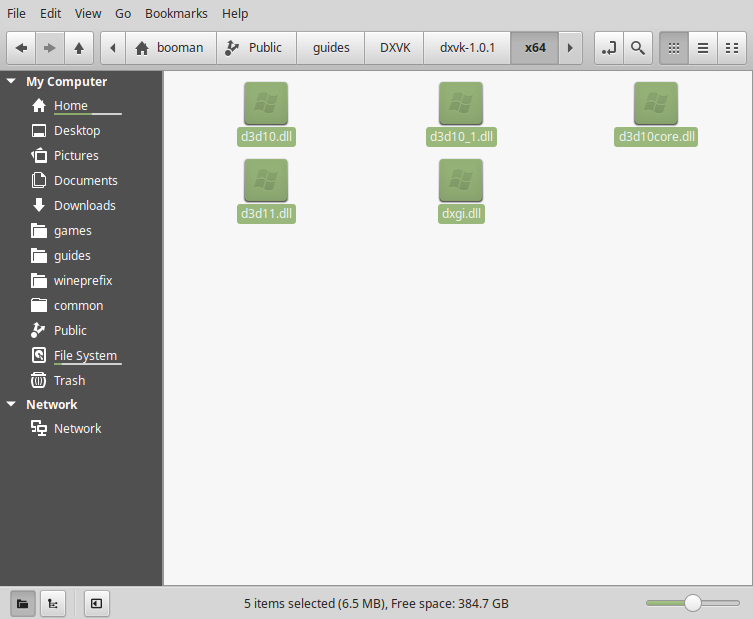
Task: Expand the path bar using the left chevron
Action: (x=113, y=48)
